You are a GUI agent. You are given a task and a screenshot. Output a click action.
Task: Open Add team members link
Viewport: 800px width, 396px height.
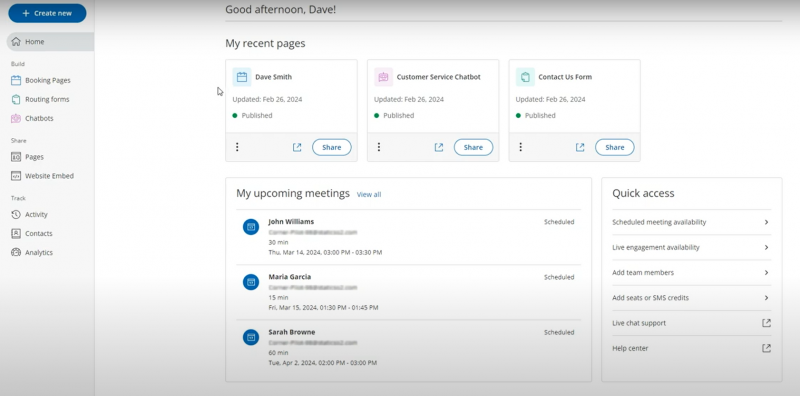pos(643,273)
